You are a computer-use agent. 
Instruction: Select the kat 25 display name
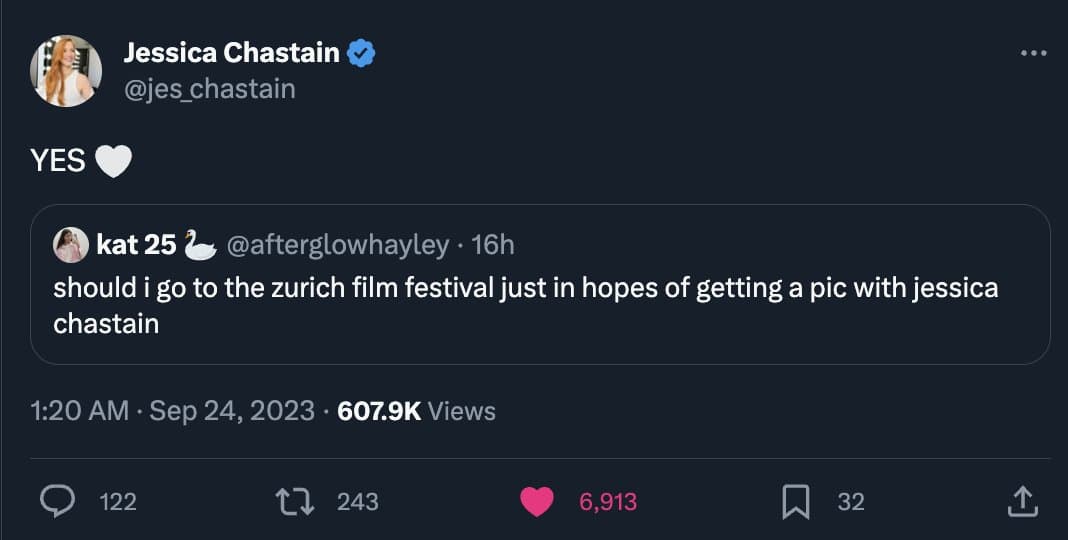pos(136,244)
